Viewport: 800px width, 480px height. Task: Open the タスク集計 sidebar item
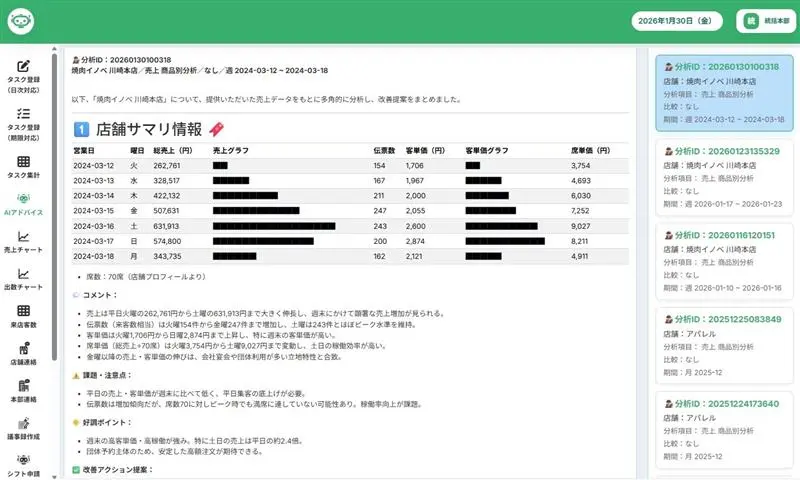pos(23,167)
